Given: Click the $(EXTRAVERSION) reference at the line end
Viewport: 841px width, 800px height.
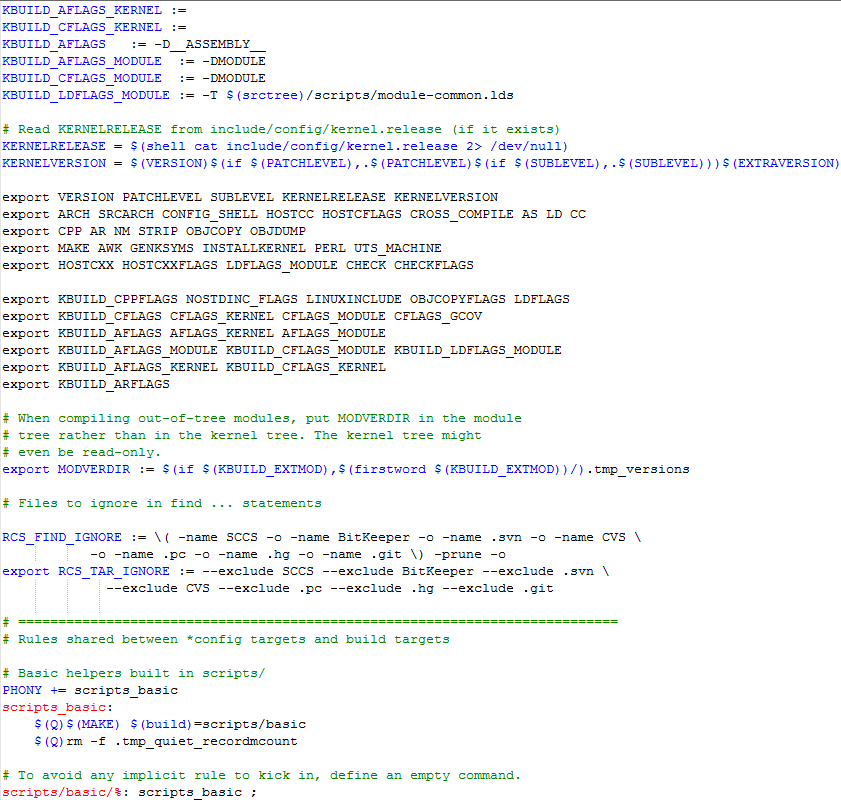Looking at the screenshot, I should coord(780,164).
